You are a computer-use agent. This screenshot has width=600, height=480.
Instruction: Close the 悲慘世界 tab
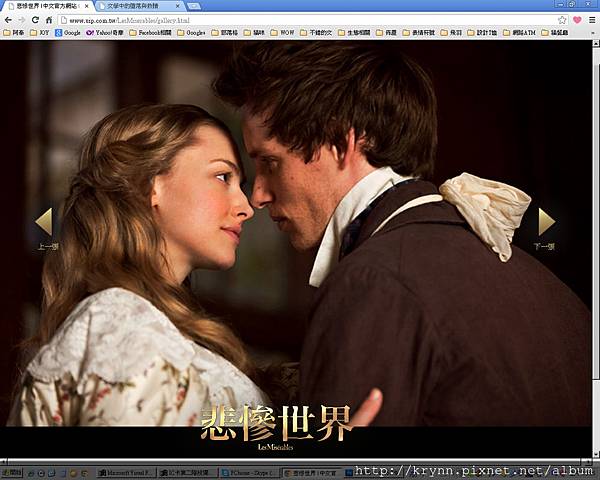pos(86,7)
